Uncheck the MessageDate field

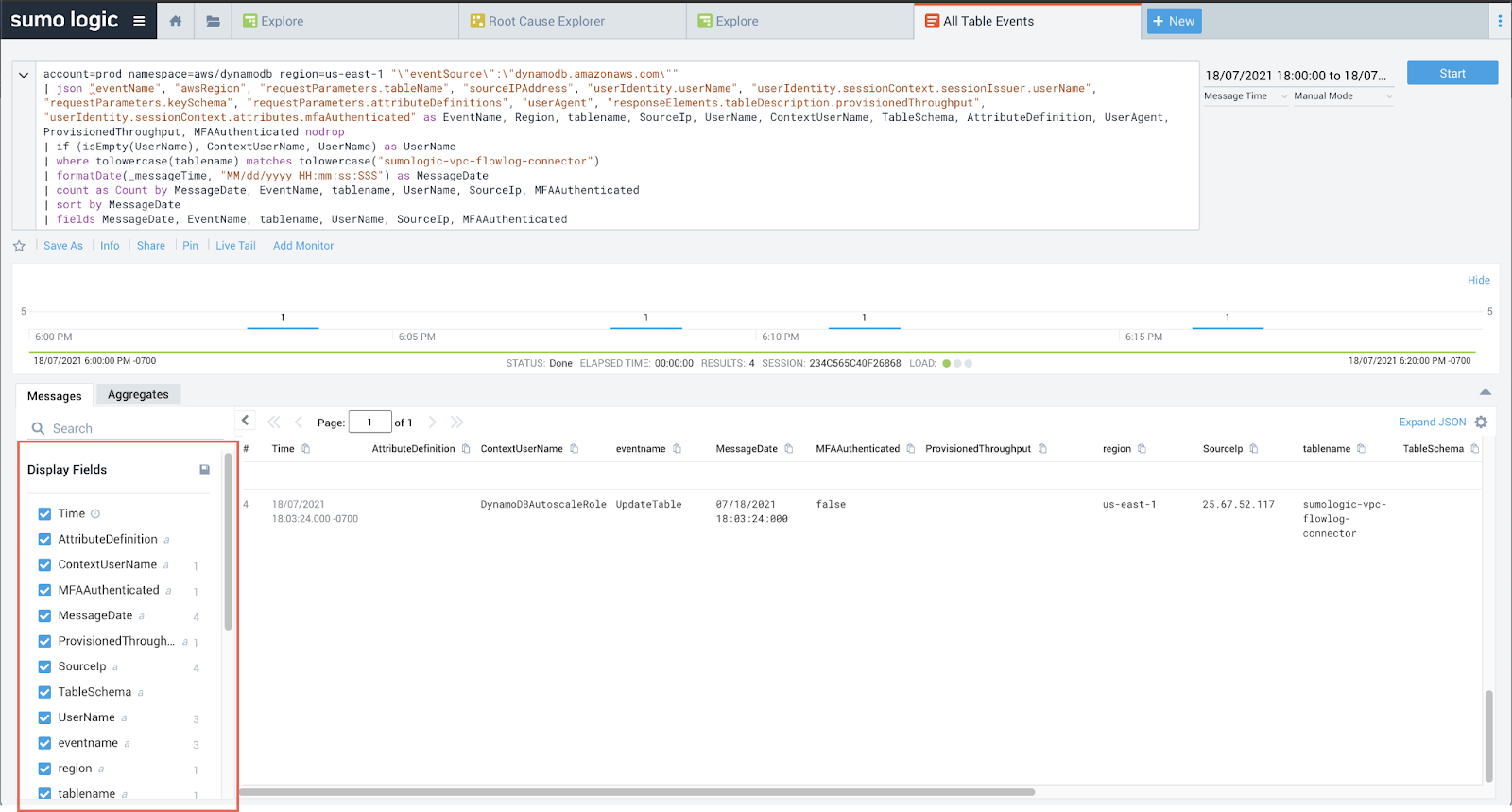(x=44, y=616)
